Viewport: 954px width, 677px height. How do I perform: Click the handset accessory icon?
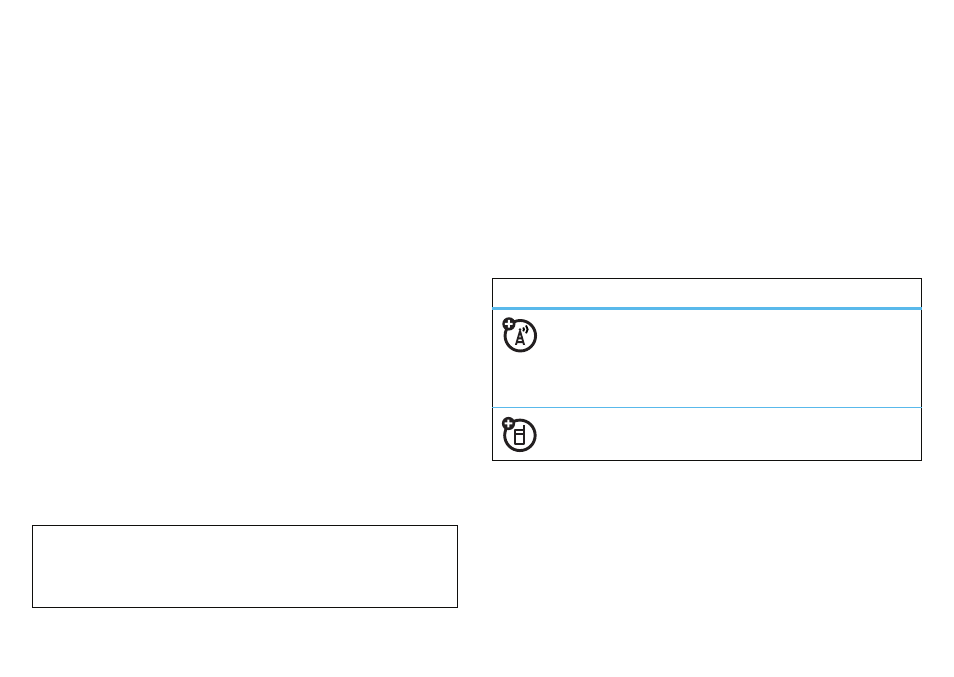[x=520, y=435]
